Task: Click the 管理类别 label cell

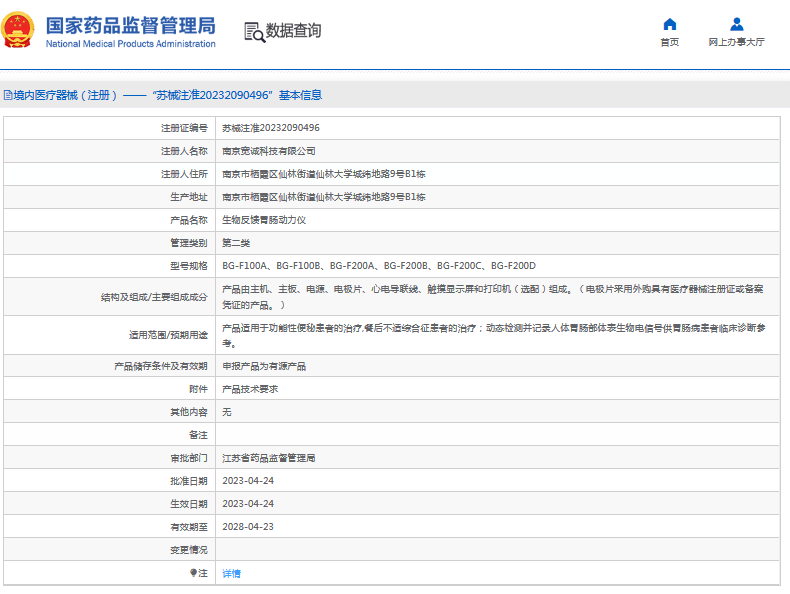Action: (109, 243)
